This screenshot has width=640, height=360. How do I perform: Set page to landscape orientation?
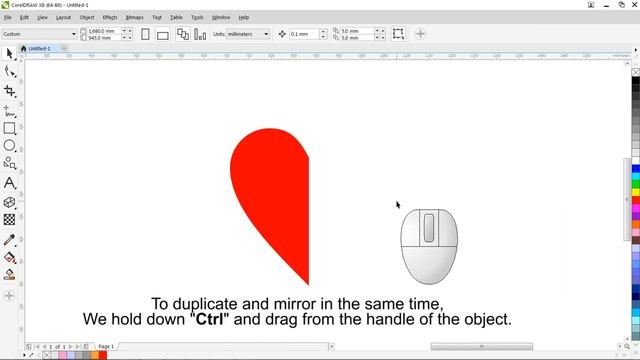[x=162, y=36]
